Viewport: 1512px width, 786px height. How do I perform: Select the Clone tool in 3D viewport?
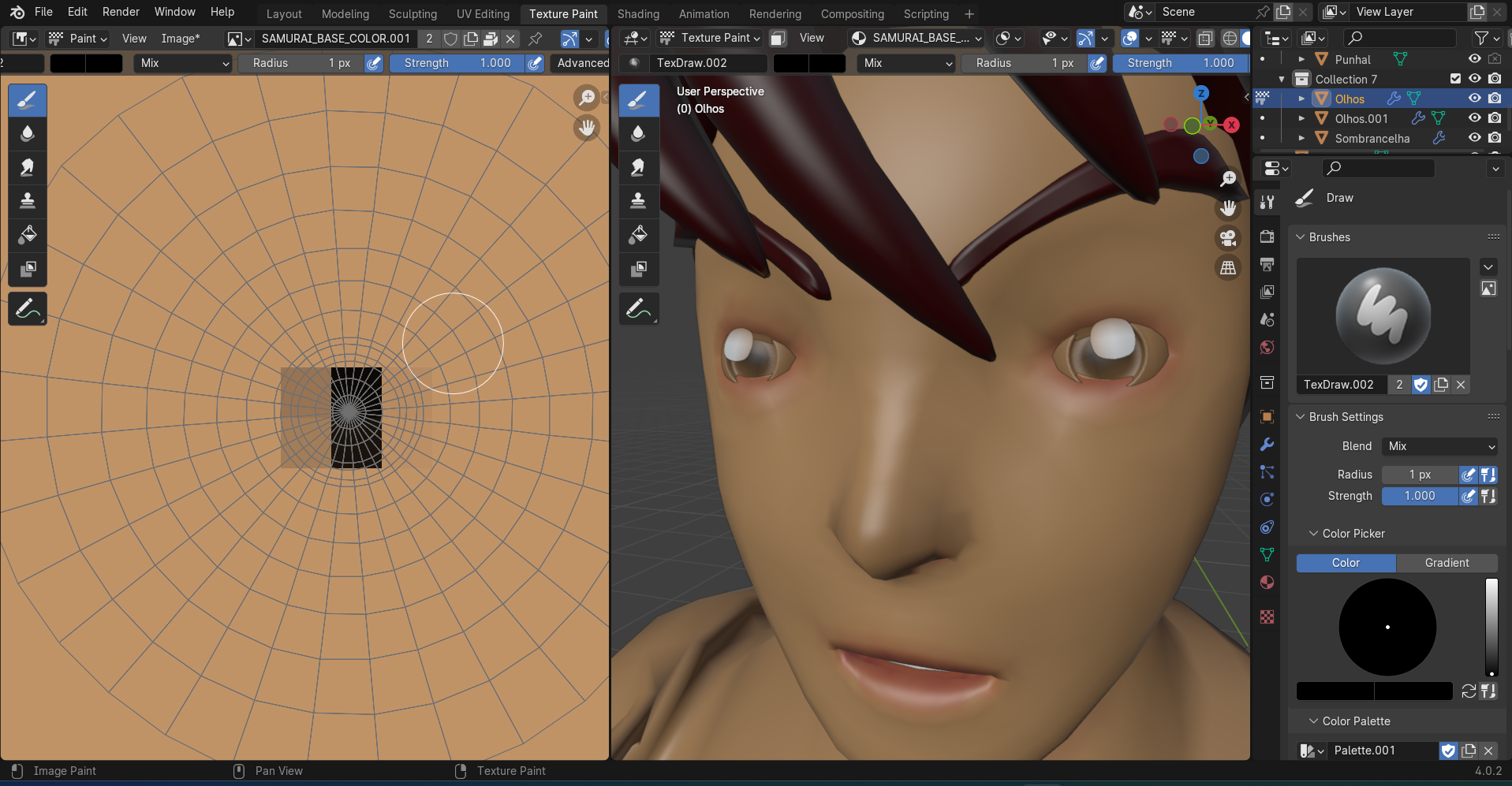tap(639, 200)
